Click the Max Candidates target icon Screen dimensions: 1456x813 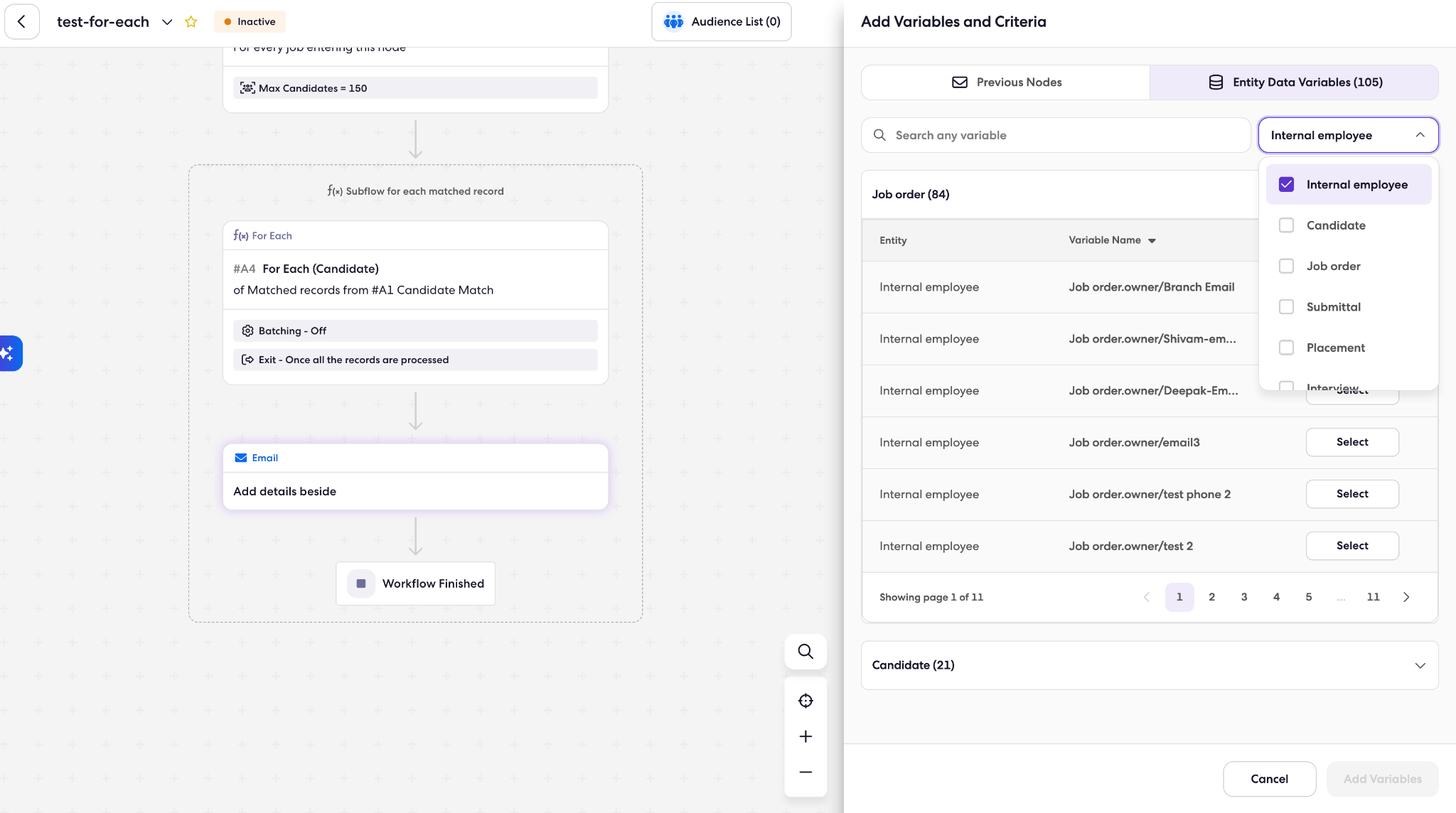click(x=247, y=88)
